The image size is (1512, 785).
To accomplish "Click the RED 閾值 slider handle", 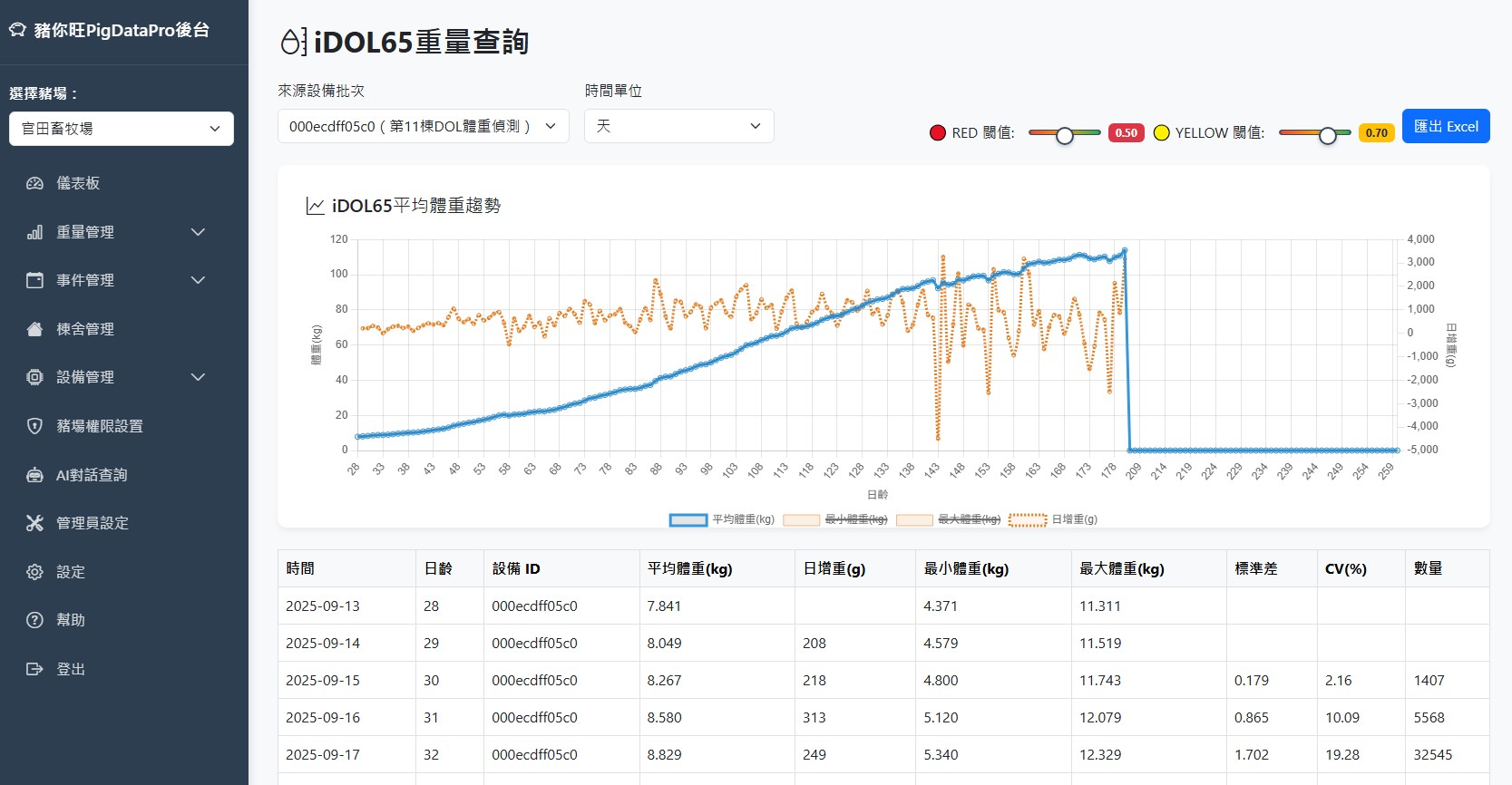I will coord(1065,135).
